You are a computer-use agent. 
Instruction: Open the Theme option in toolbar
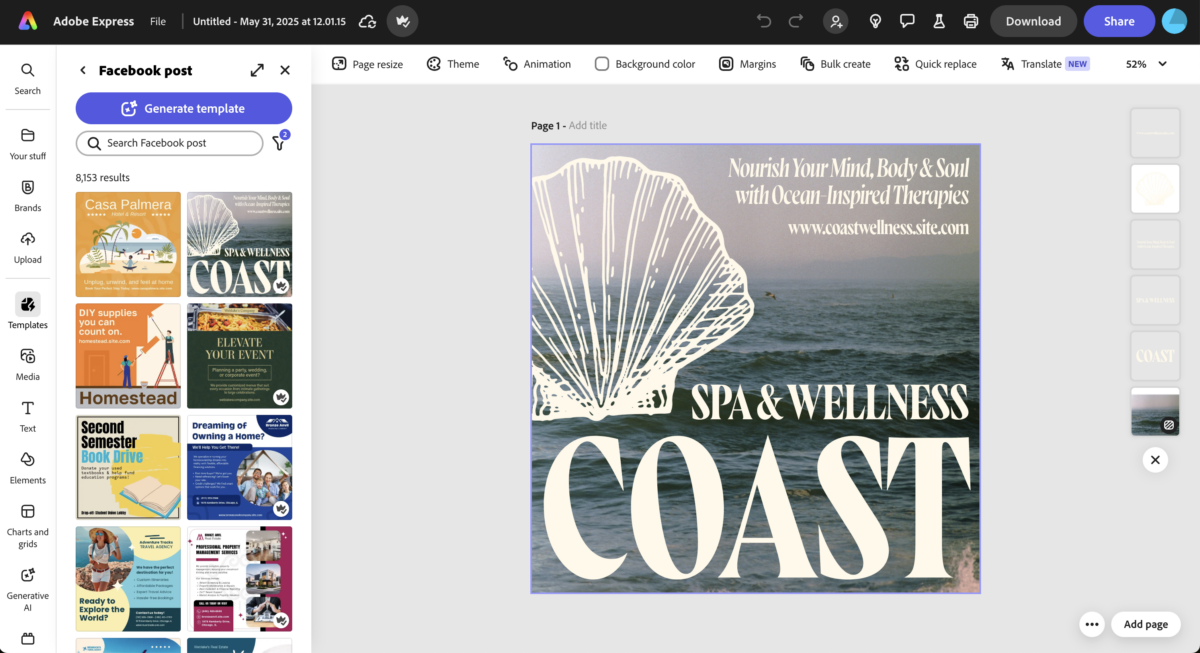point(452,64)
